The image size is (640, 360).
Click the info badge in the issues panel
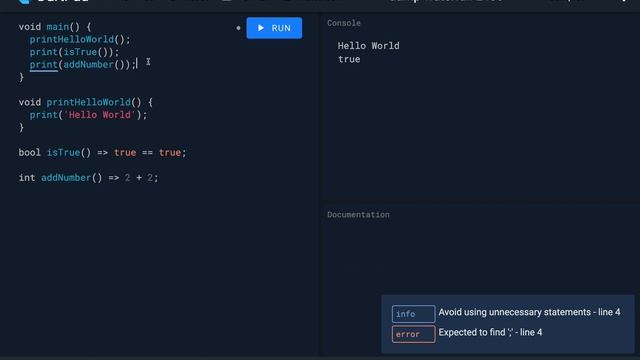pyautogui.click(x=413, y=314)
